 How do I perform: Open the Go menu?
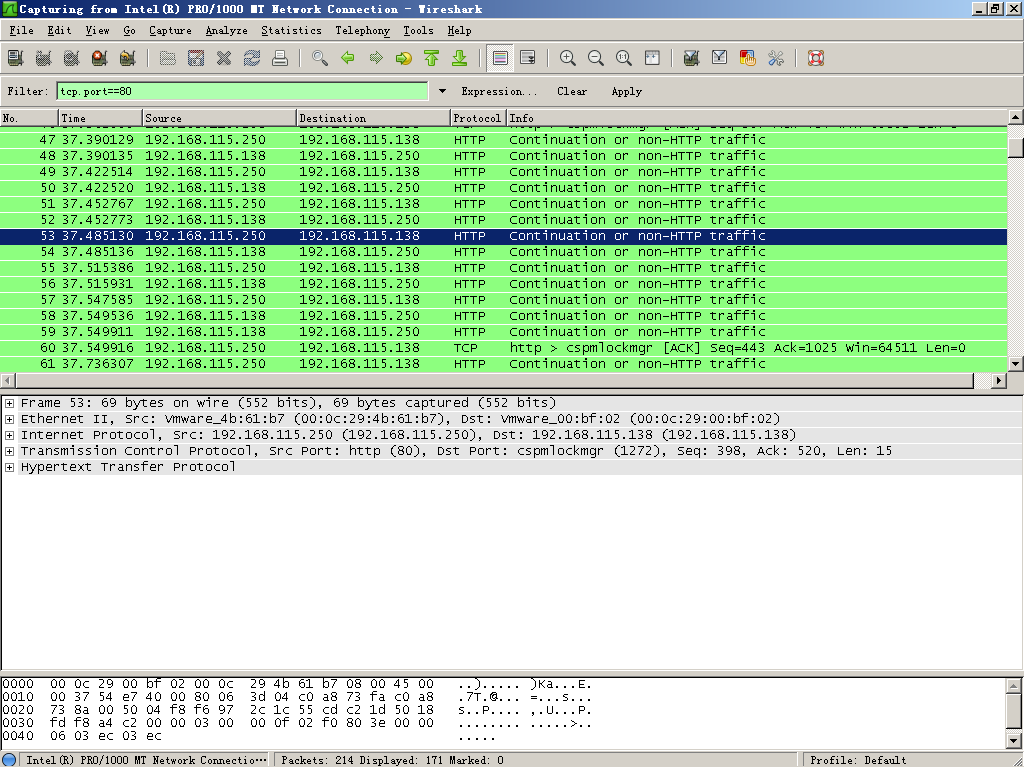129,31
